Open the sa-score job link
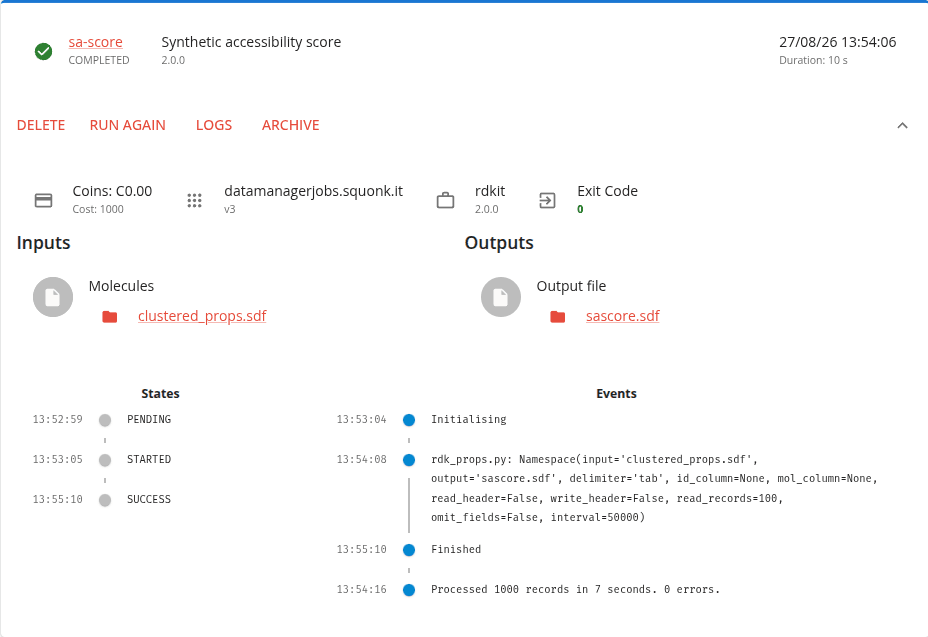Viewport: 928px width, 637px height. tap(95, 42)
